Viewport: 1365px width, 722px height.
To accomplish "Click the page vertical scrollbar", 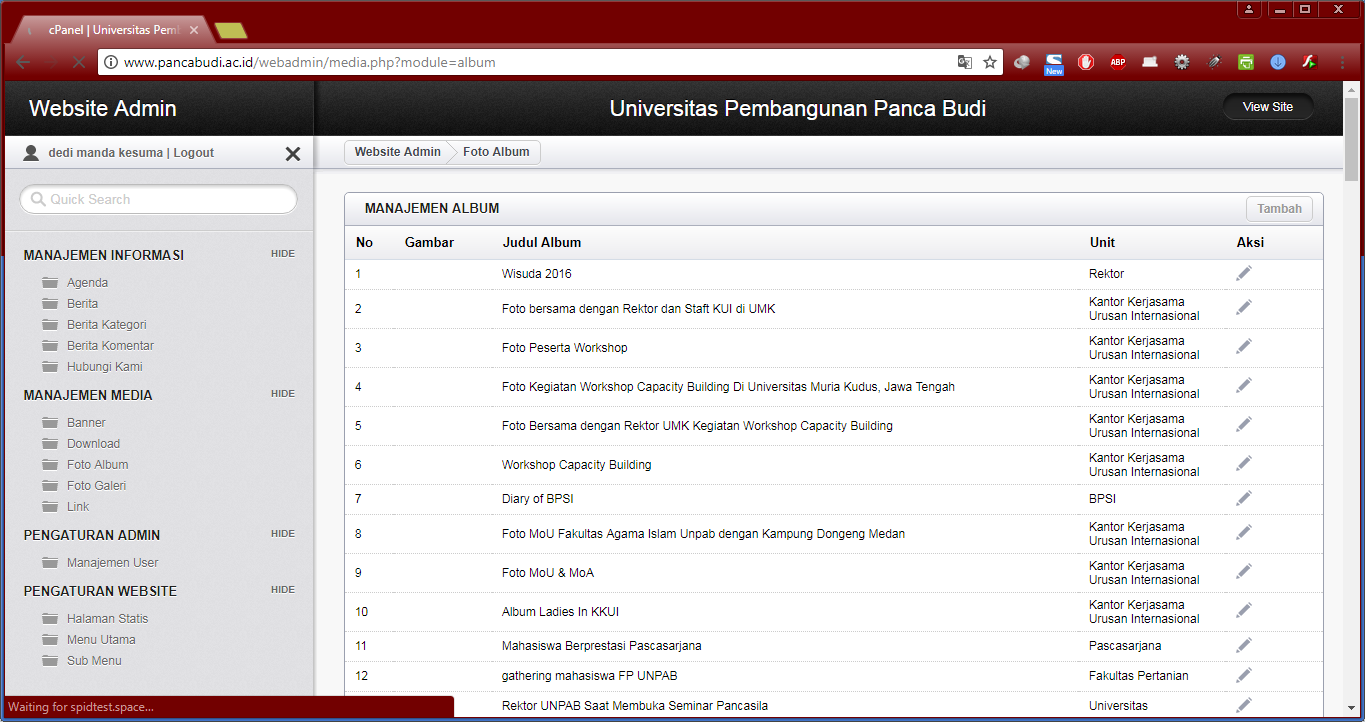I will click(1351, 400).
